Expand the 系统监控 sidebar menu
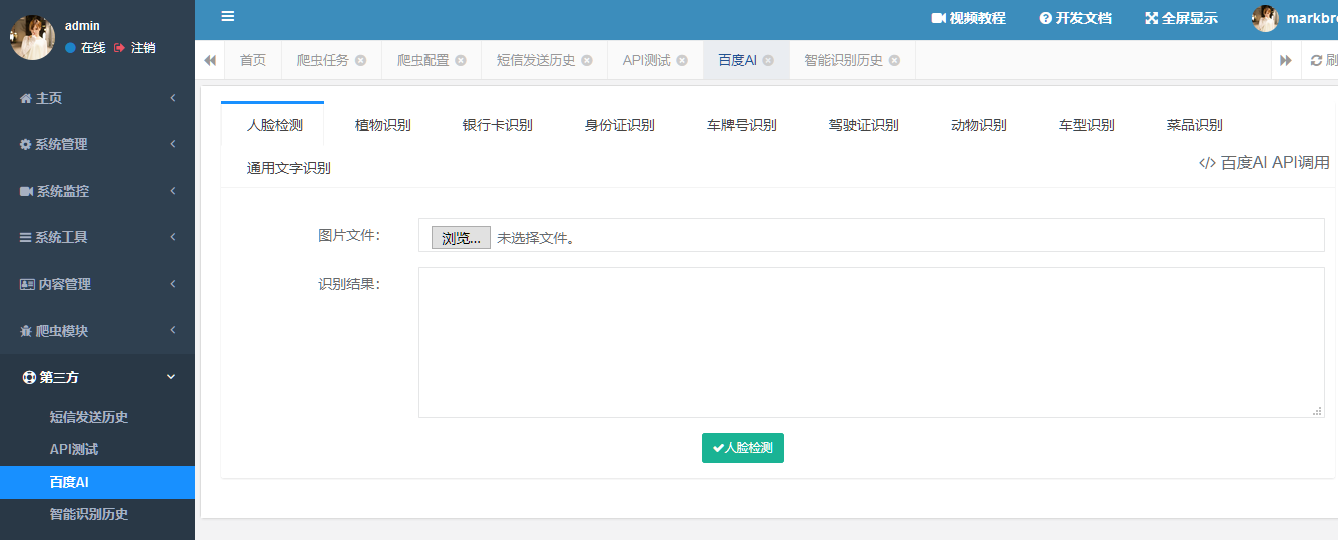Viewport: 1338px width, 540px height. pyautogui.click(x=97, y=191)
